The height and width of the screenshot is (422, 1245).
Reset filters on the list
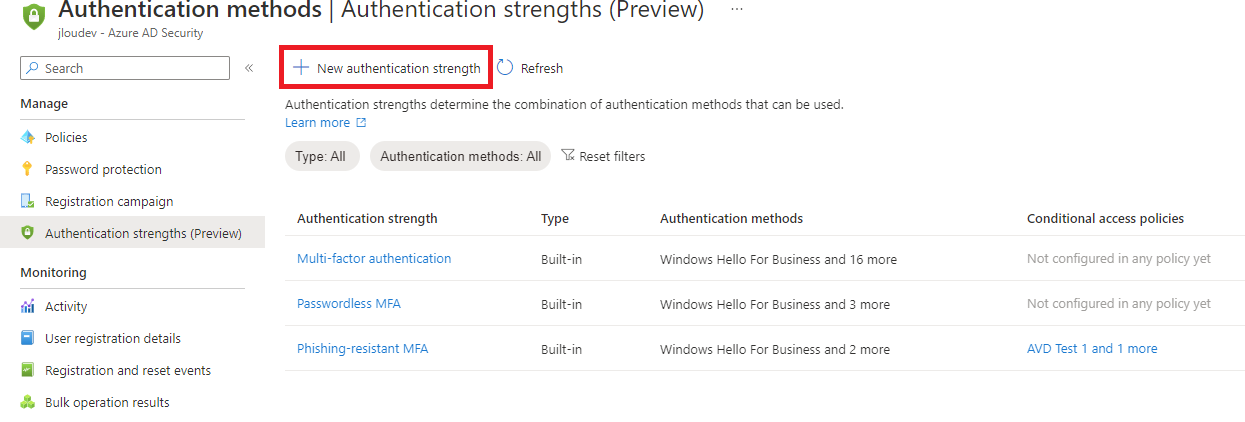coord(603,156)
